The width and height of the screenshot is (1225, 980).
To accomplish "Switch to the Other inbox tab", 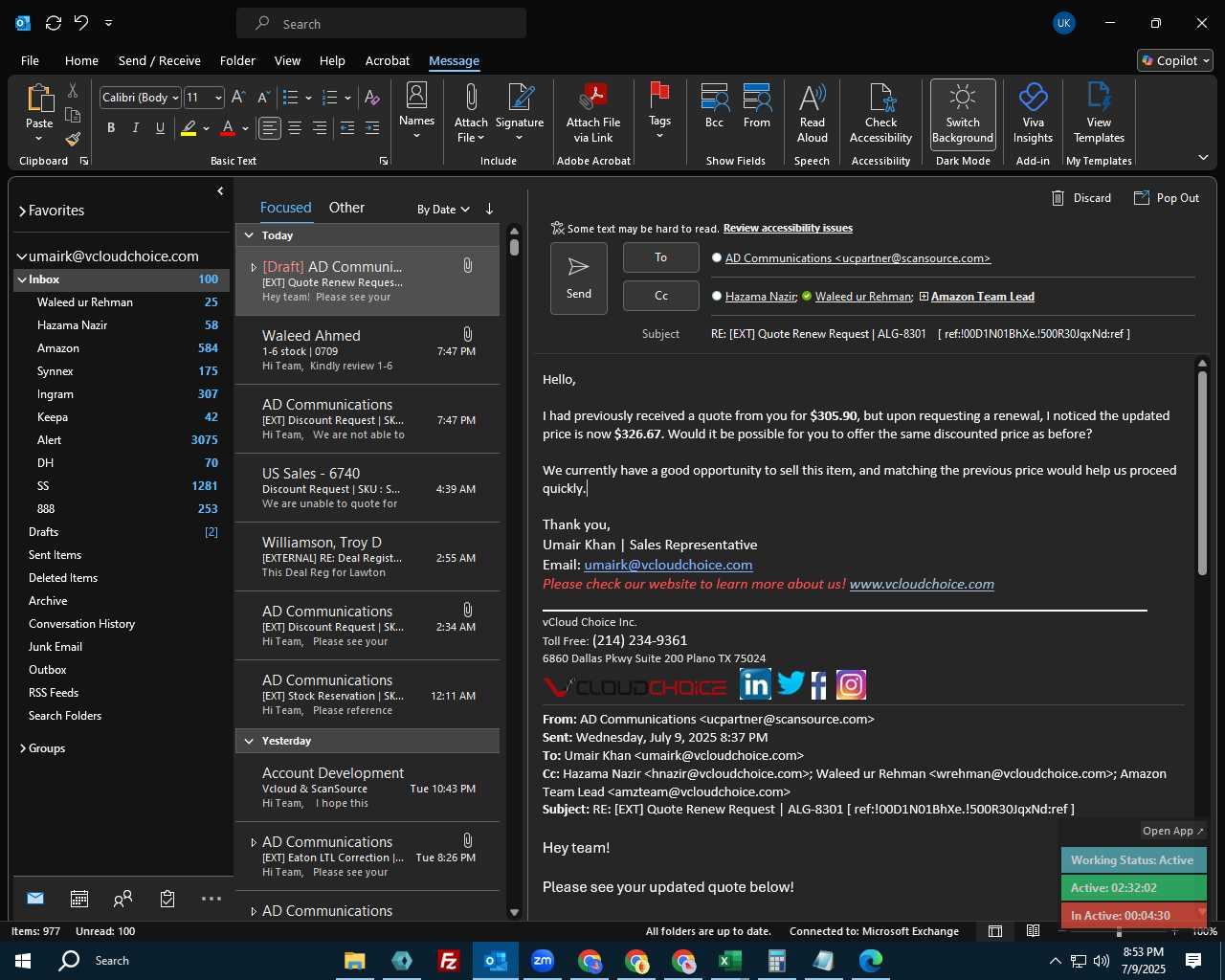I will 346,208.
